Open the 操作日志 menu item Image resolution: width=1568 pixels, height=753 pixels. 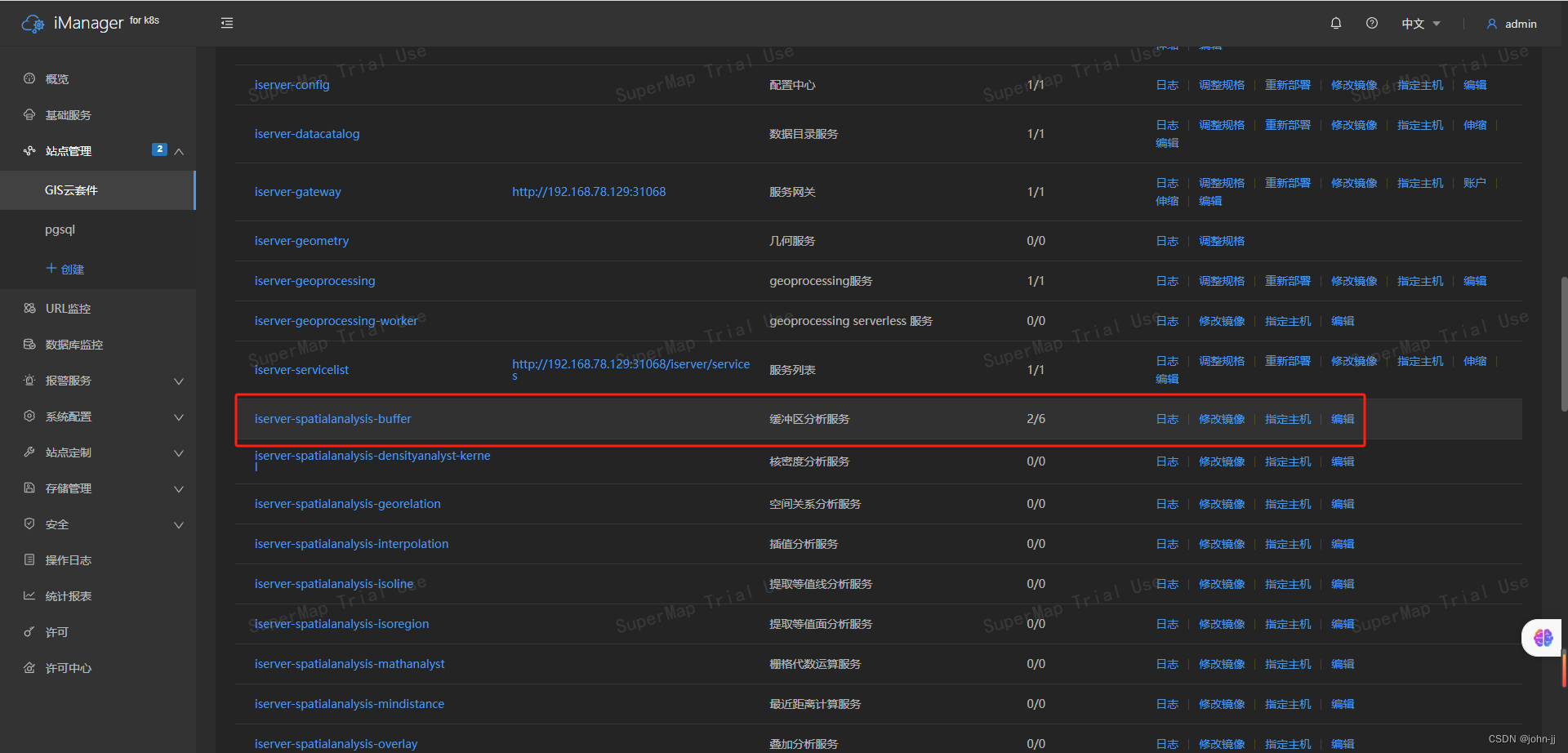coord(98,559)
